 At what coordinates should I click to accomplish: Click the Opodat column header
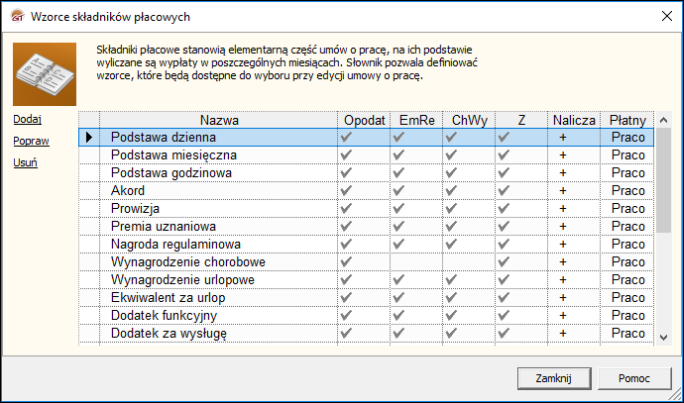[364, 119]
